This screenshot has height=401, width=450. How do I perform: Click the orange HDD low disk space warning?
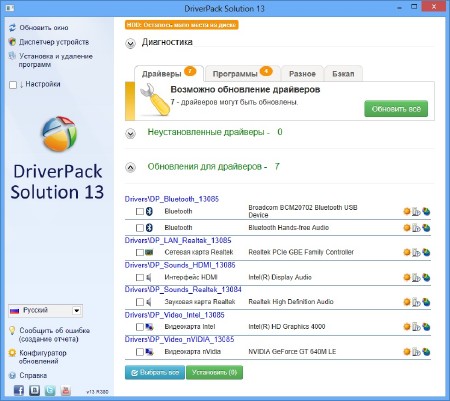[x=182, y=25]
